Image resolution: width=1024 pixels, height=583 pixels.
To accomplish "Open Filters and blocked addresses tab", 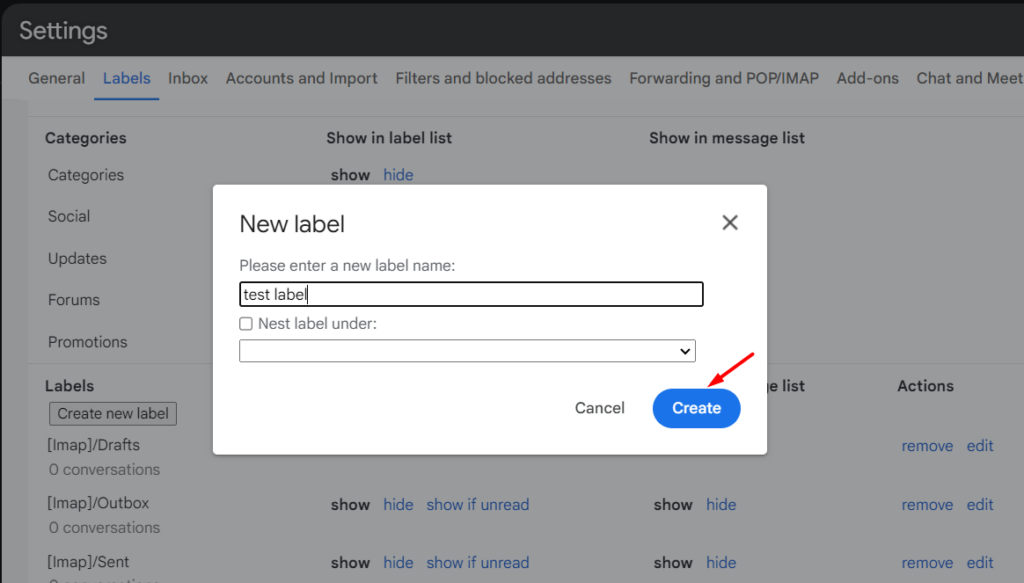I will pos(504,78).
